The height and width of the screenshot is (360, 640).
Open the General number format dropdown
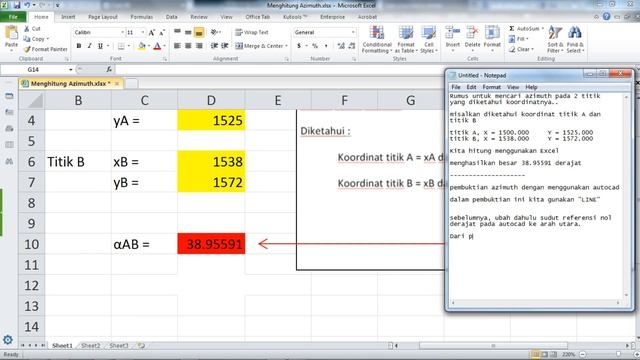pos(353,32)
